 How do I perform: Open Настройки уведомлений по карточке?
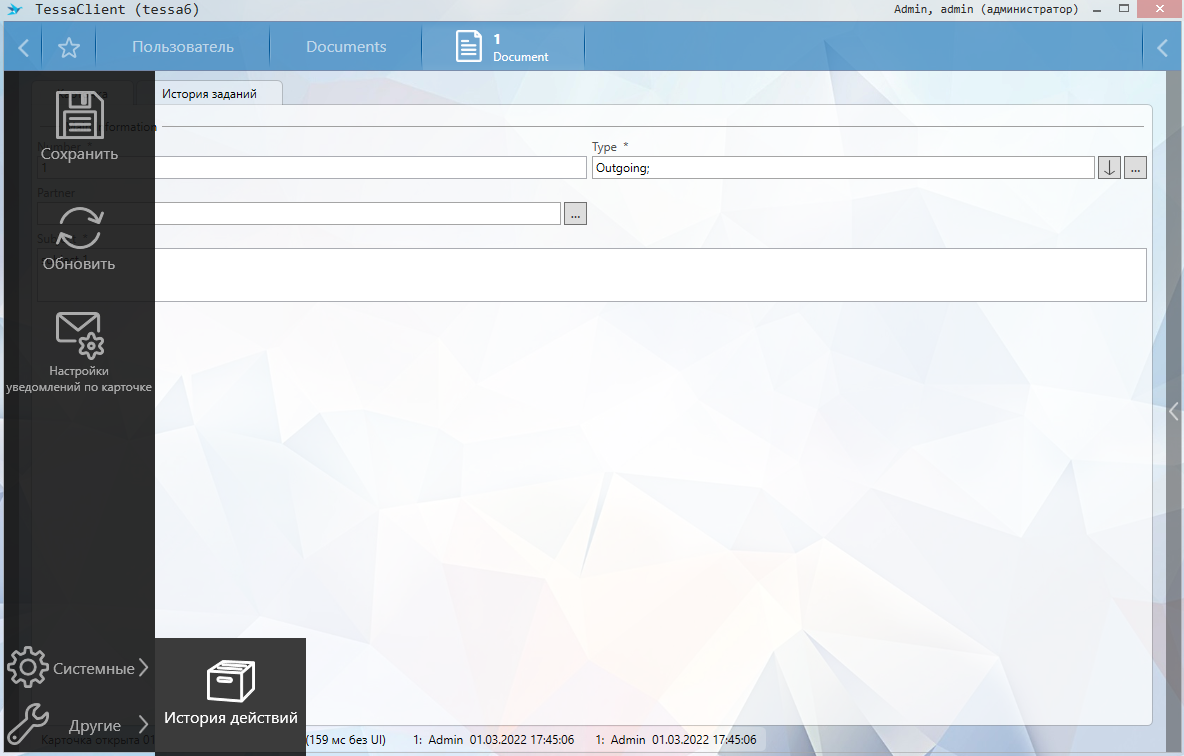[x=79, y=336]
